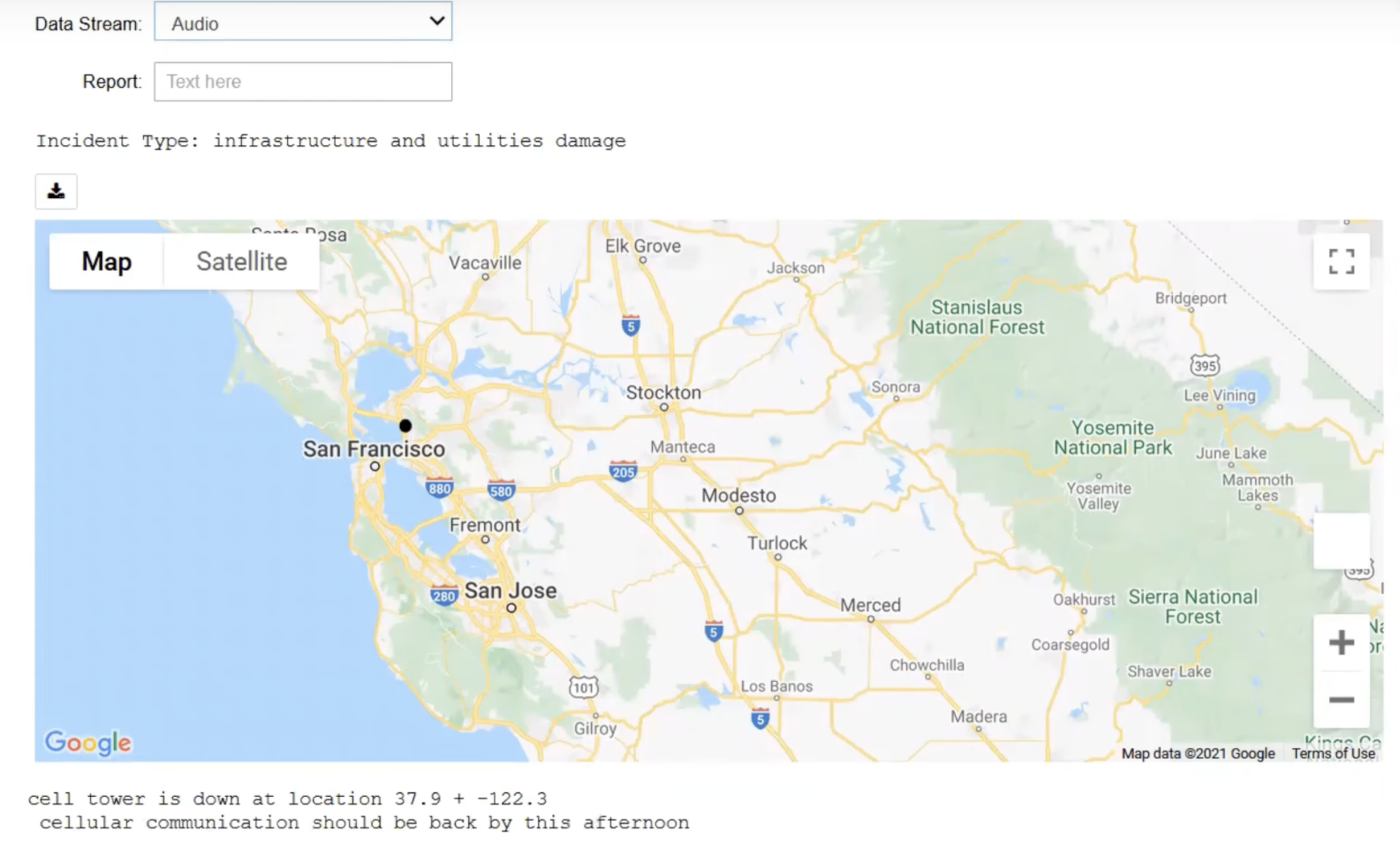Click the I-205 highway shield
Viewport: 1400px width, 841px height.
(623, 471)
